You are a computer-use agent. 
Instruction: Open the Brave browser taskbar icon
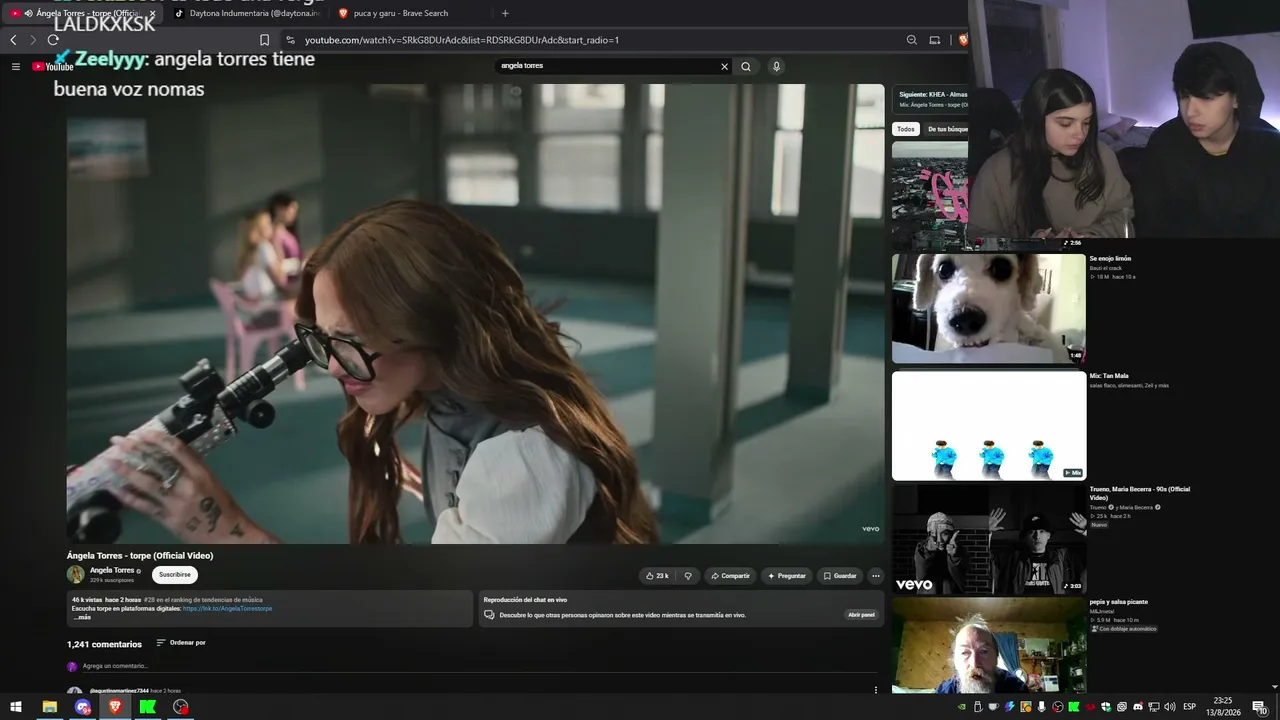tap(115, 707)
